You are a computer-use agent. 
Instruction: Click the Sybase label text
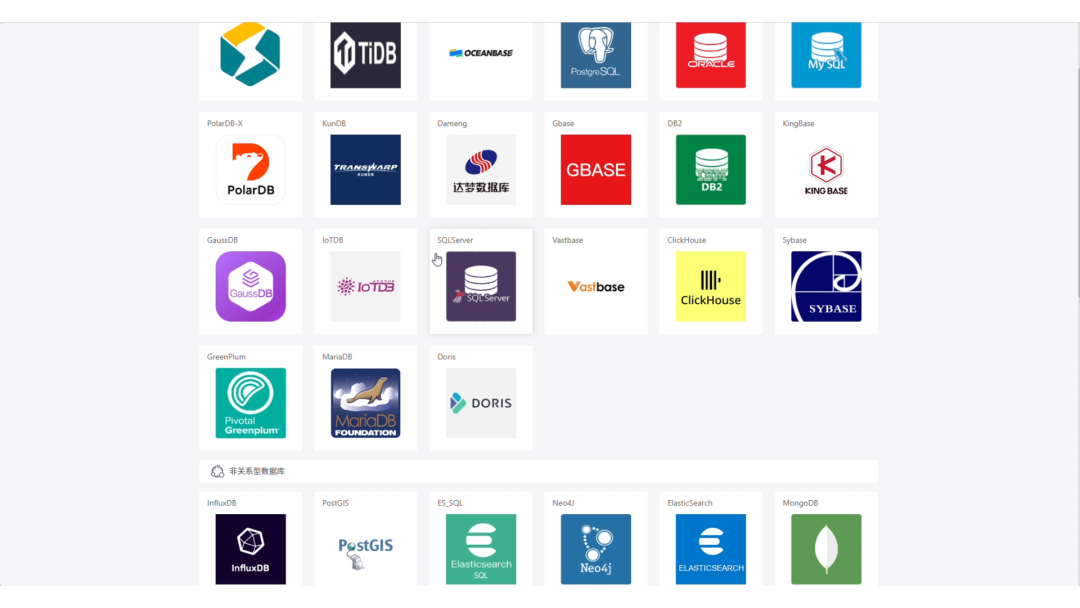click(x=794, y=240)
